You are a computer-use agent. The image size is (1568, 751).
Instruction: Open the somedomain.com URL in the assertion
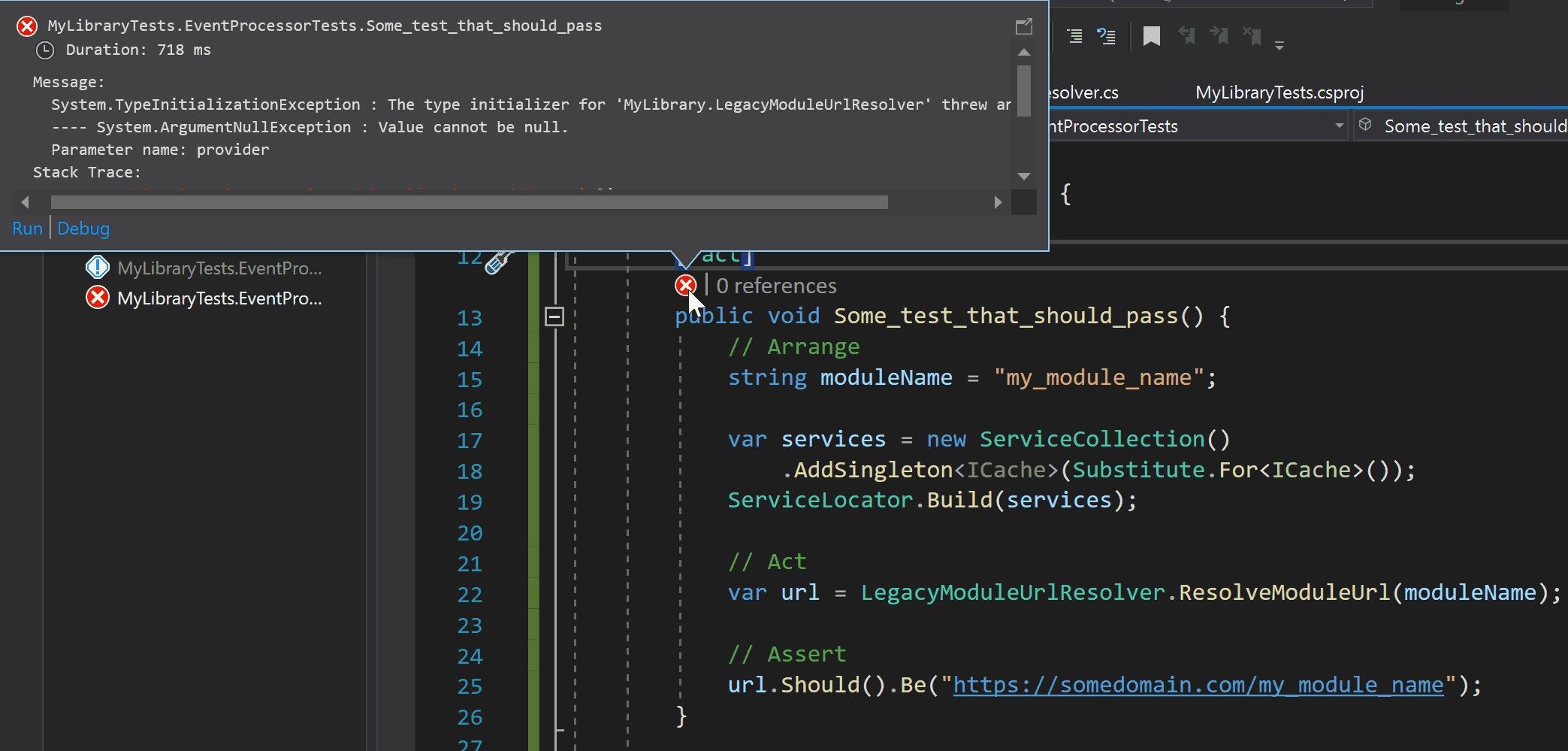1198,685
